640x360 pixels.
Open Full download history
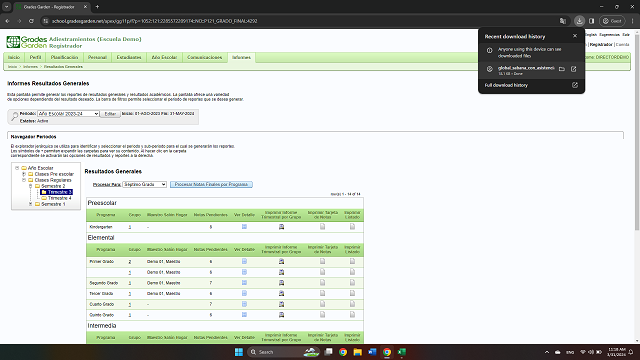click(x=531, y=85)
